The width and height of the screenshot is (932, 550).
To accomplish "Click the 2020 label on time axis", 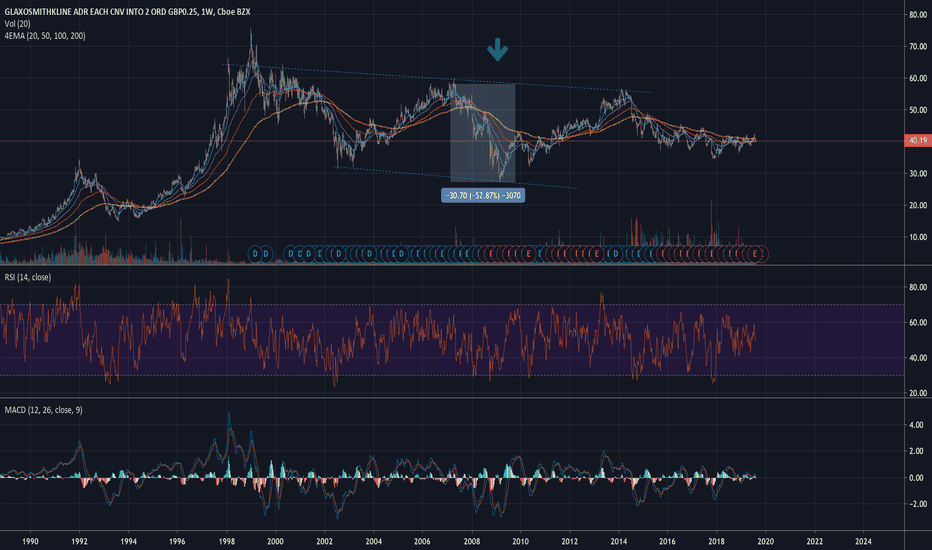I will [766, 541].
